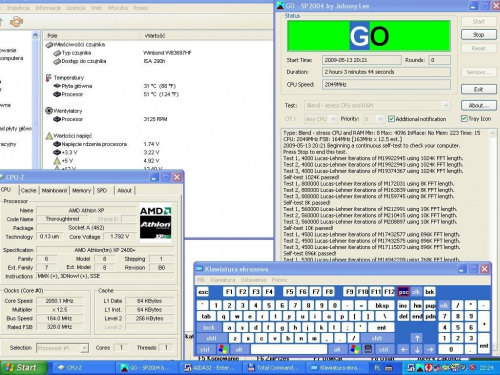This screenshot has width=500, height=375.
Task: Toggle the lock key on on-screen keyboard
Action: (209, 328)
